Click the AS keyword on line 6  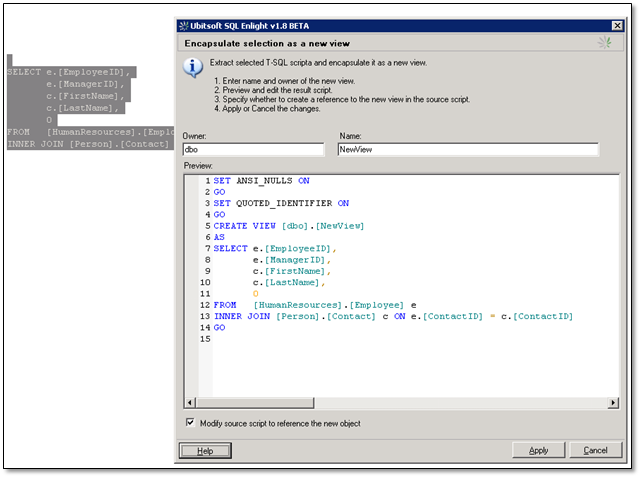pos(219,237)
